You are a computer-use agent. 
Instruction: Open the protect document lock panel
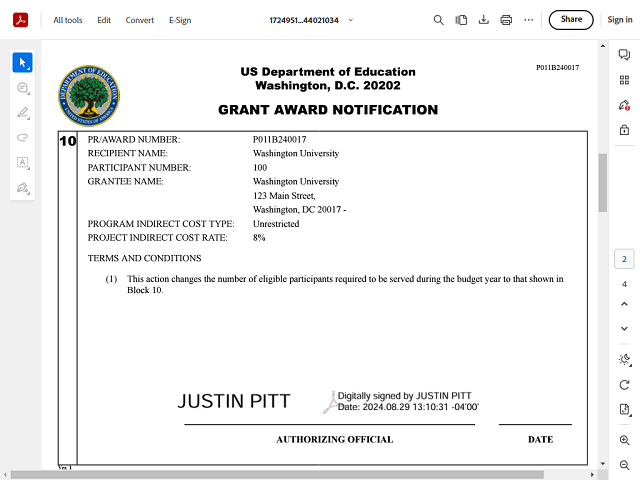pyautogui.click(x=624, y=130)
